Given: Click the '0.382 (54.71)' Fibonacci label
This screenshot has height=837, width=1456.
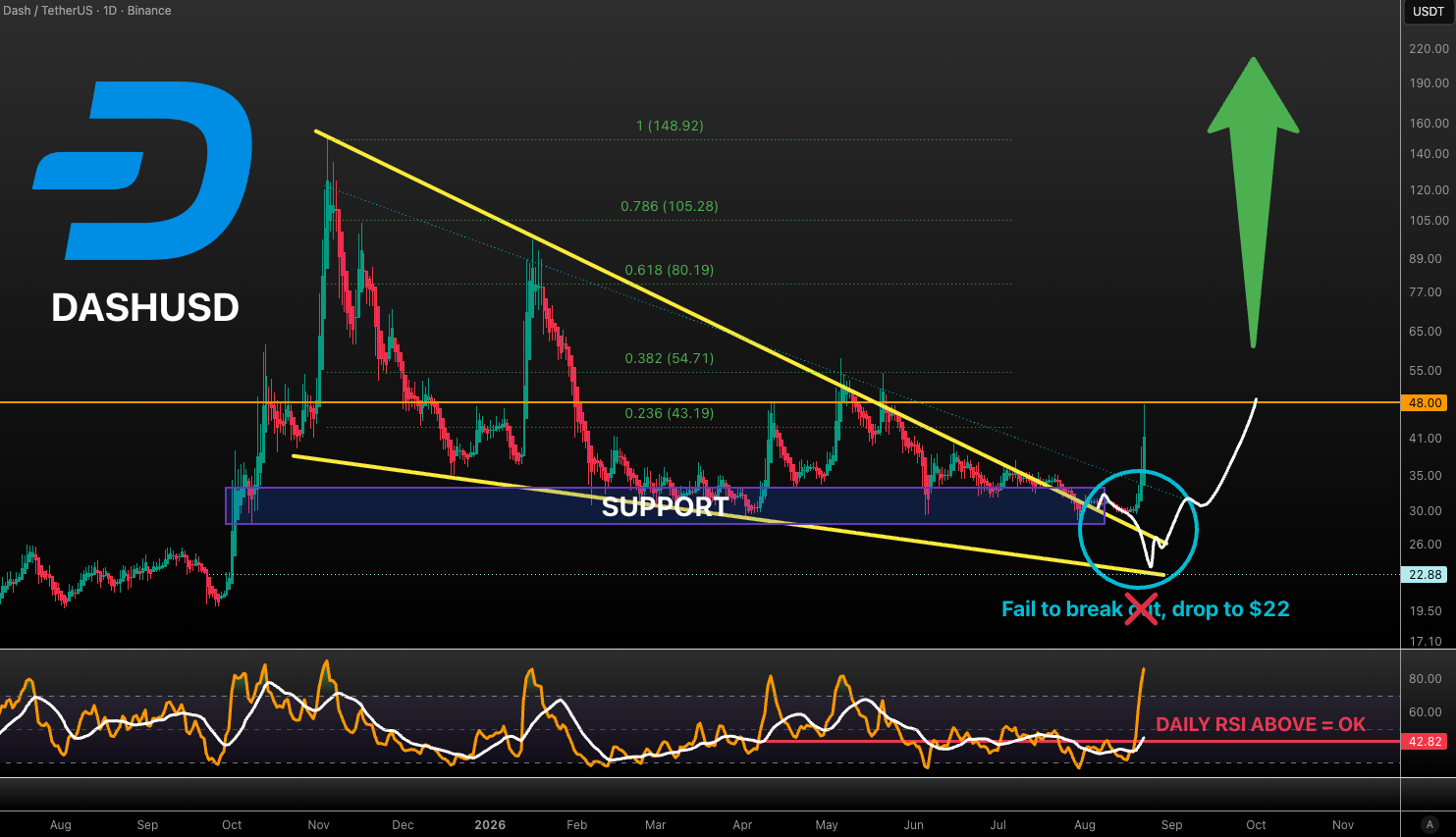Looking at the screenshot, I should pyautogui.click(x=670, y=358).
